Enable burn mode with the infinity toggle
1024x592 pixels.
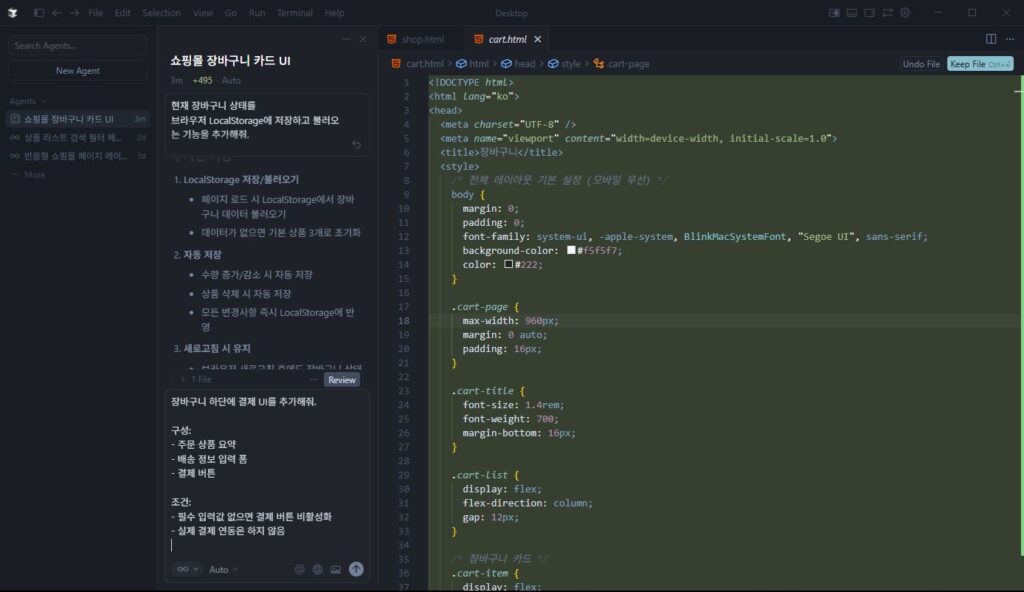183,568
